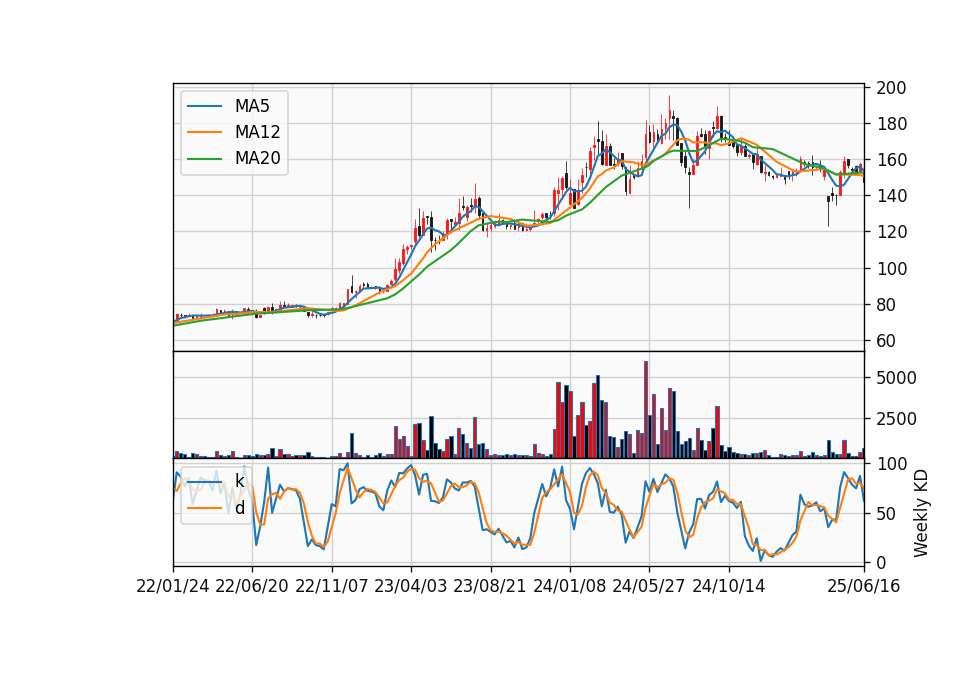Click the 200 price axis label
This screenshot has width=960, height=690.
coord(891,88)
